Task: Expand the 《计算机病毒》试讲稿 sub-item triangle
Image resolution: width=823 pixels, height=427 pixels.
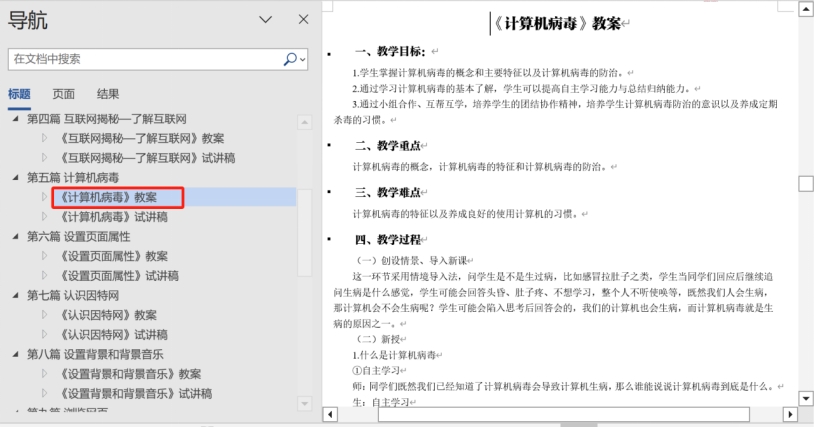Action: coord(44,217)
